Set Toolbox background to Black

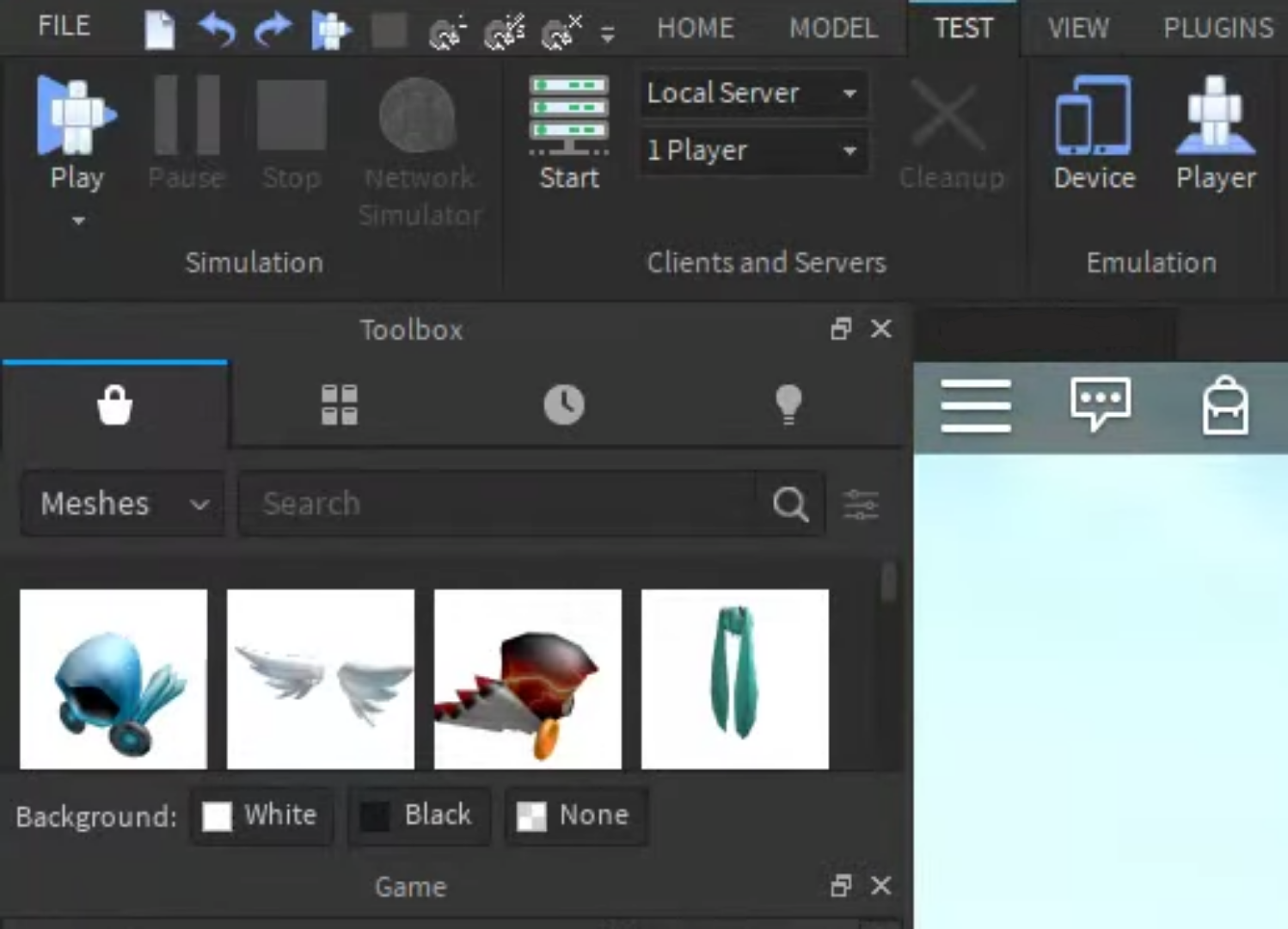[x=420, y=815]
